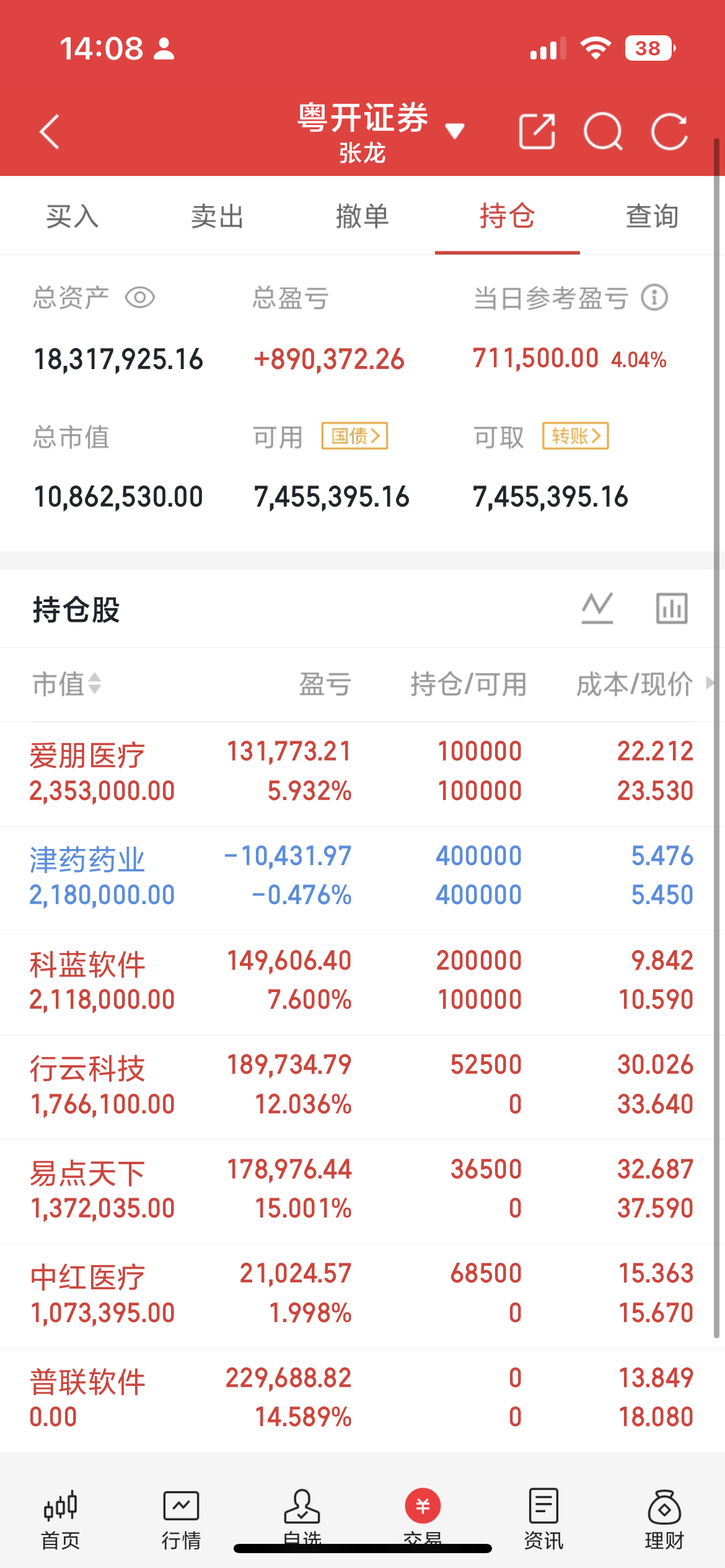The height and width of the screenshot is (1568, 725).
Task: Tap the 国债 button
Action: coord(354,436)
